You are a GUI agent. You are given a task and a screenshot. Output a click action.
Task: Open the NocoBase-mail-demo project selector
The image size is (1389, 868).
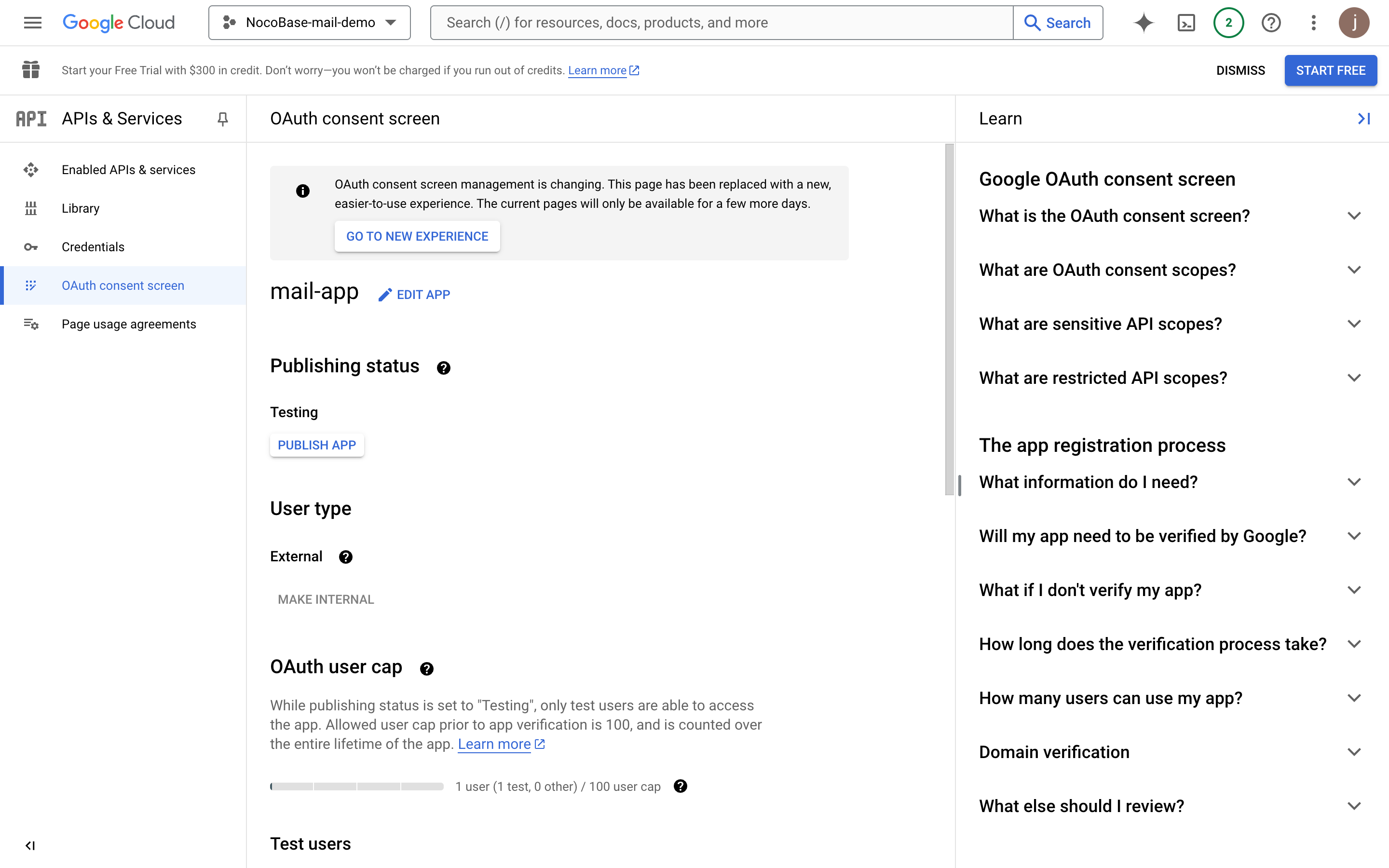point(309,22)
